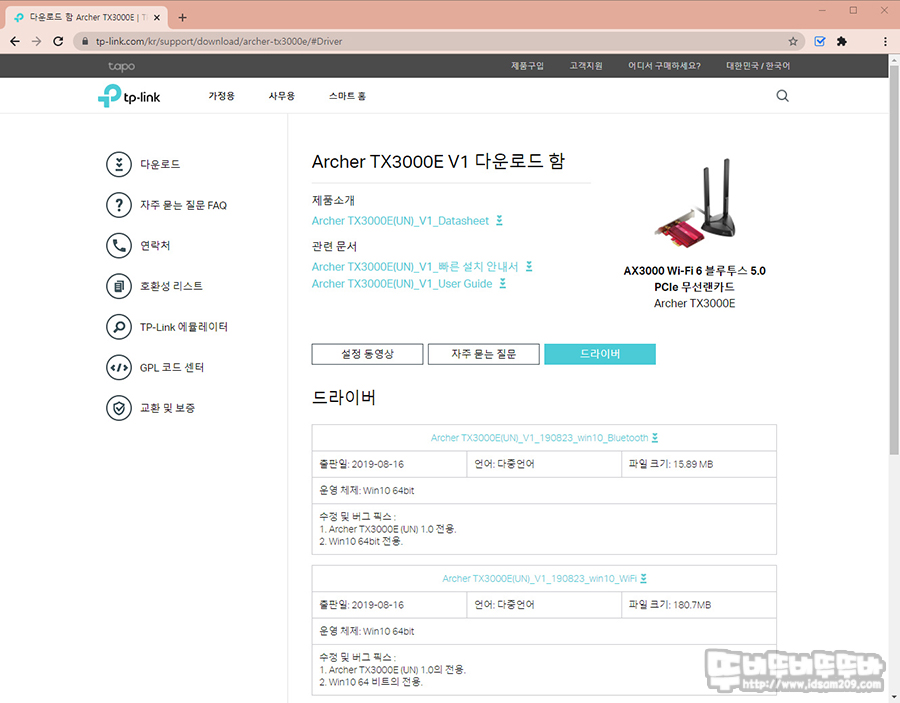This screenshot has height=703, width=900.
Task: Open the 빠른 설치 안내서 document link
Action: coord(415,266)
